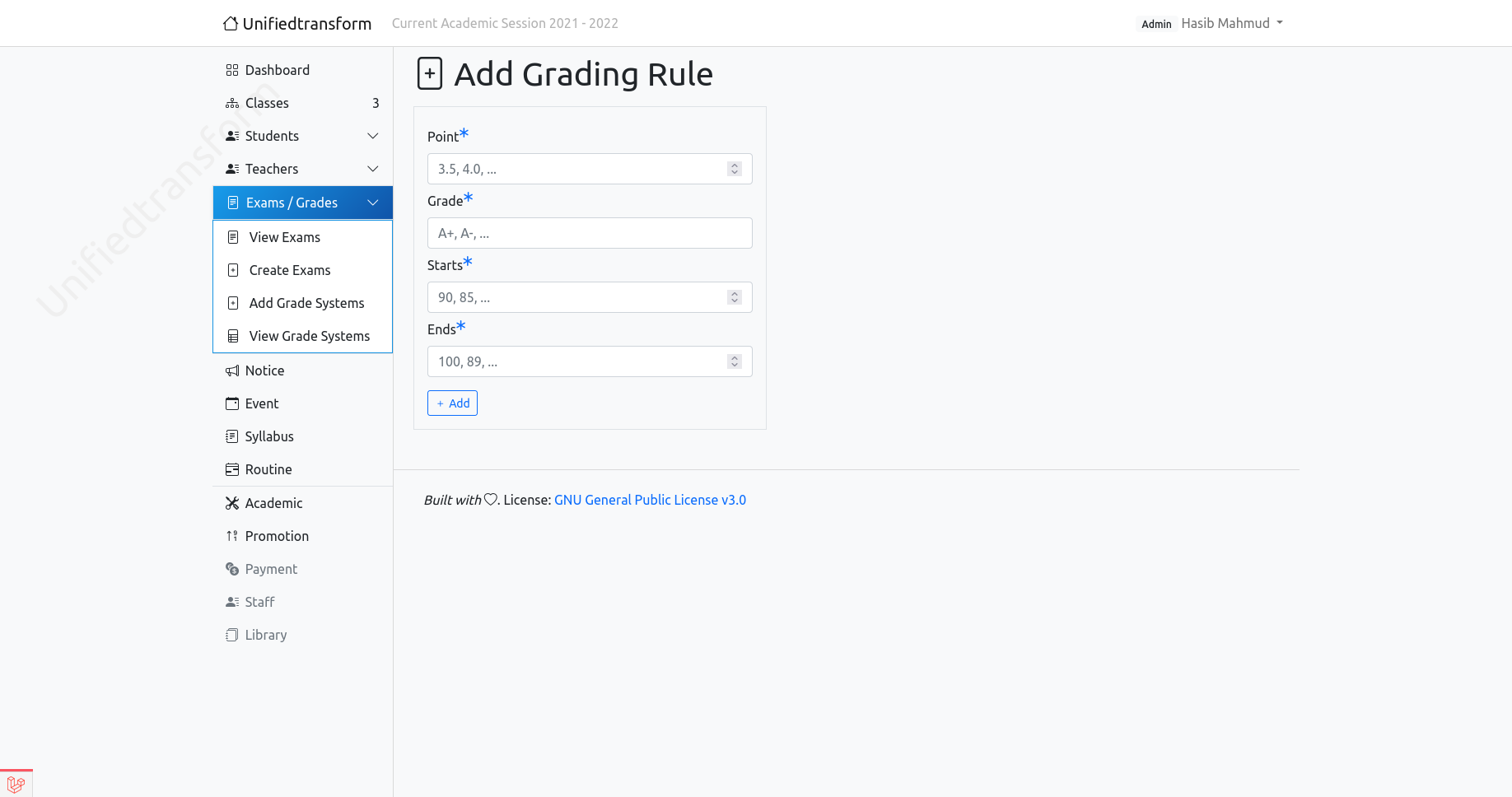Click the Ends field stepper arrows
Image resolution: width=1512 pixels, height=797 pixels.
coord(735,361)
